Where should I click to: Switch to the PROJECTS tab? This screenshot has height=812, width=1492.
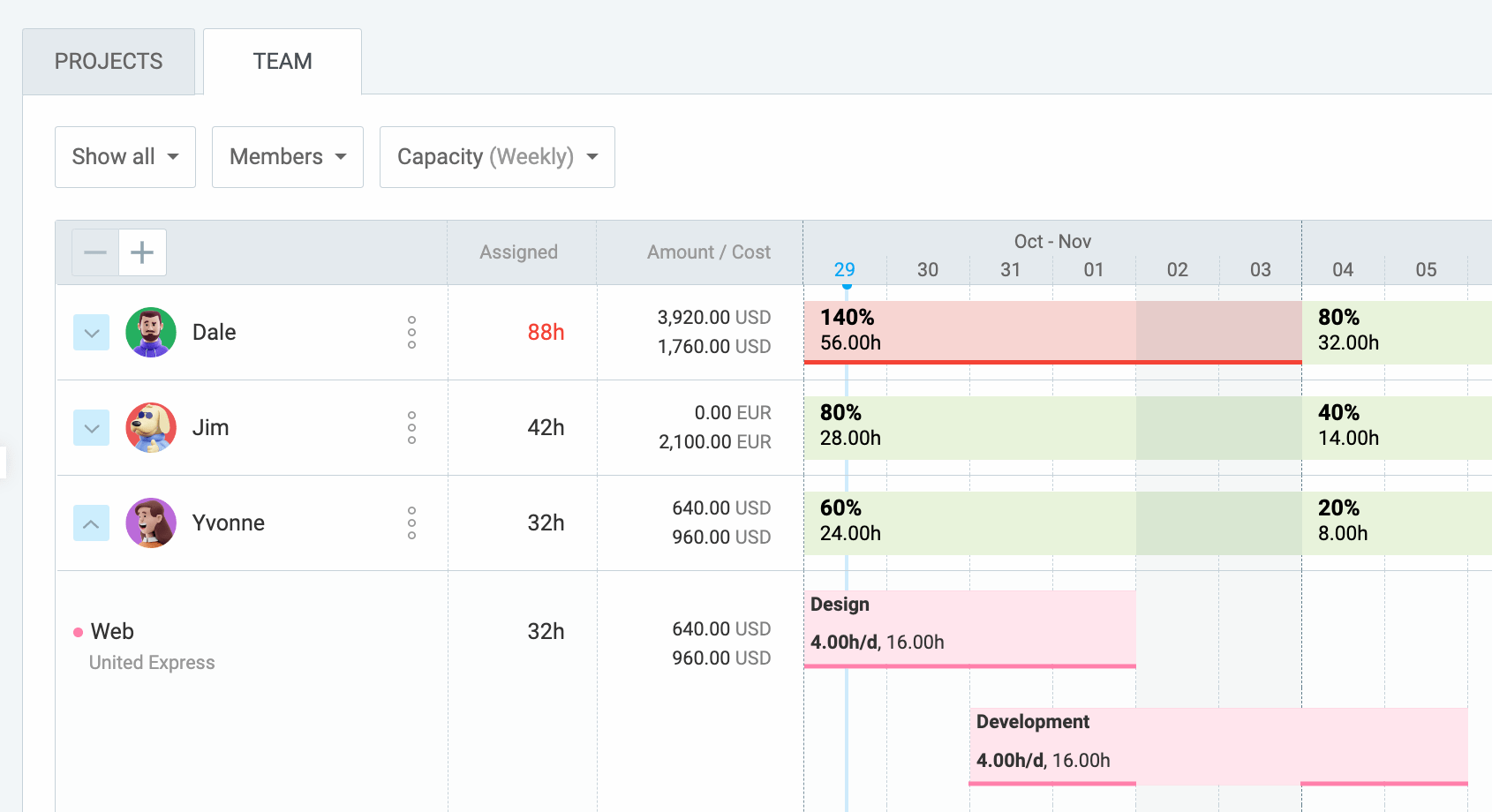click(x=109, y=62)
